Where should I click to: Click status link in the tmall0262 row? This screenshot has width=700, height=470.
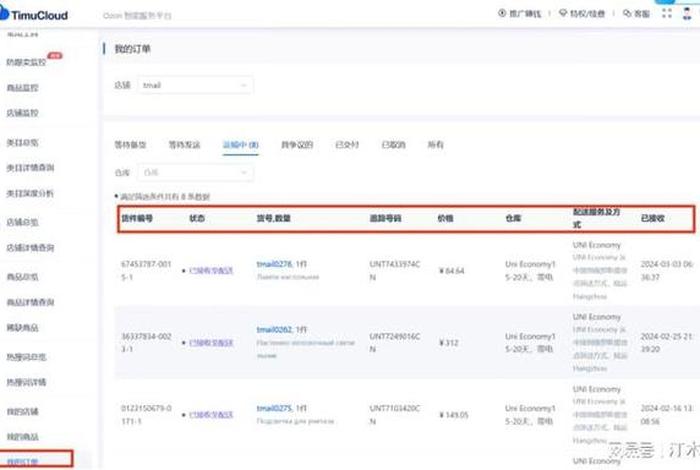(x=211, y=343)
